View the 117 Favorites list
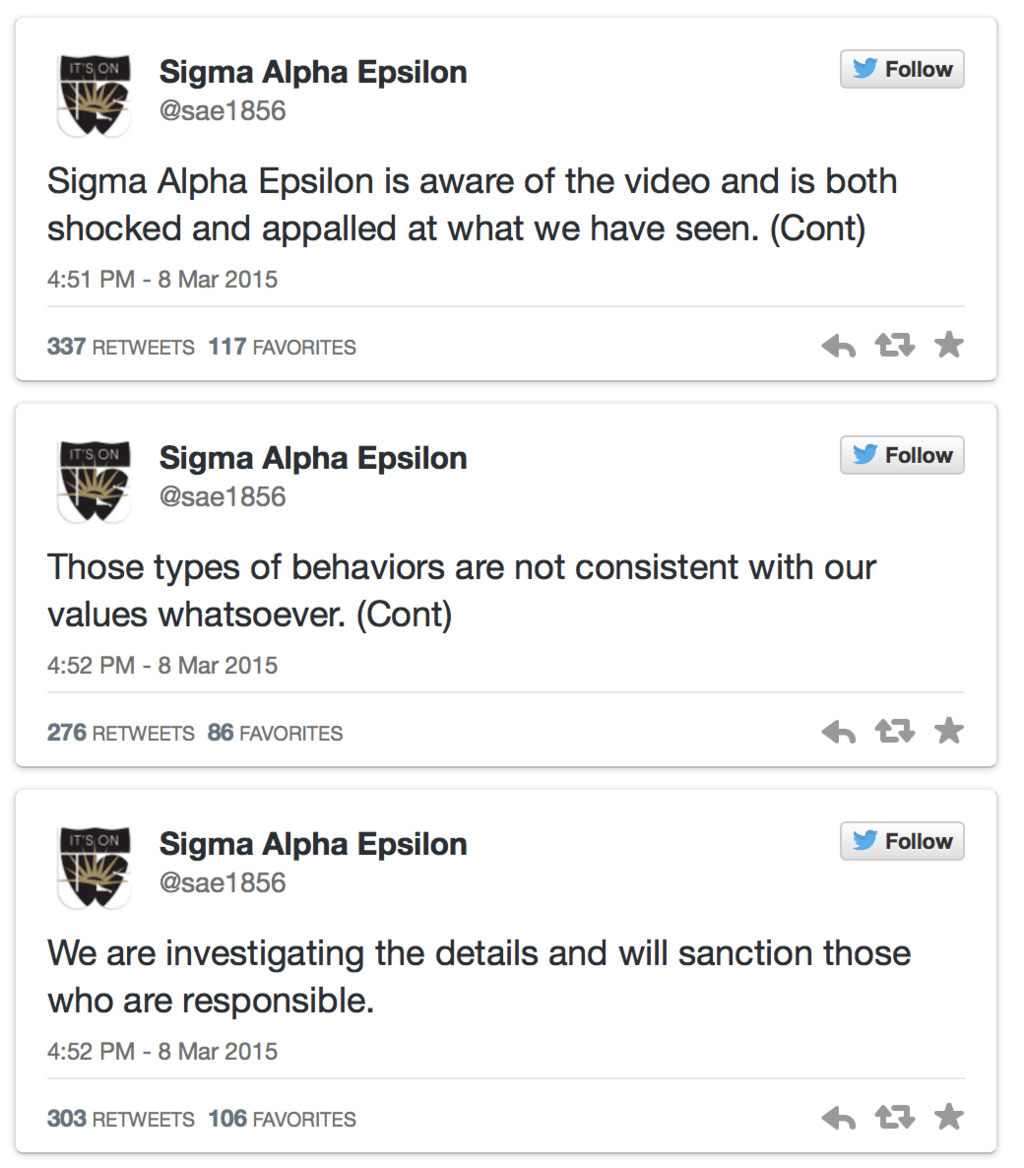1024x1168 pixels. pos(282,348)
